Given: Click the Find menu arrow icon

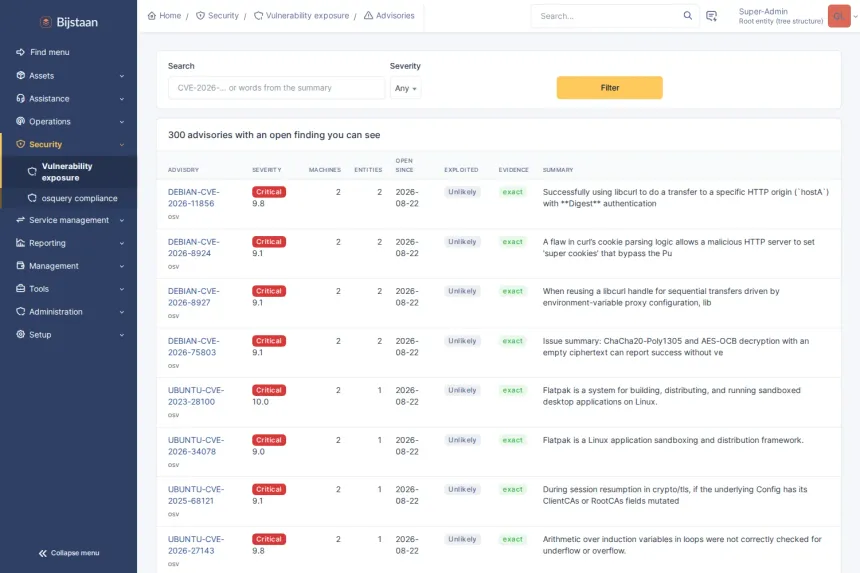Looking at the screenshot, I should pyautogui.click(x=20, y=52).
